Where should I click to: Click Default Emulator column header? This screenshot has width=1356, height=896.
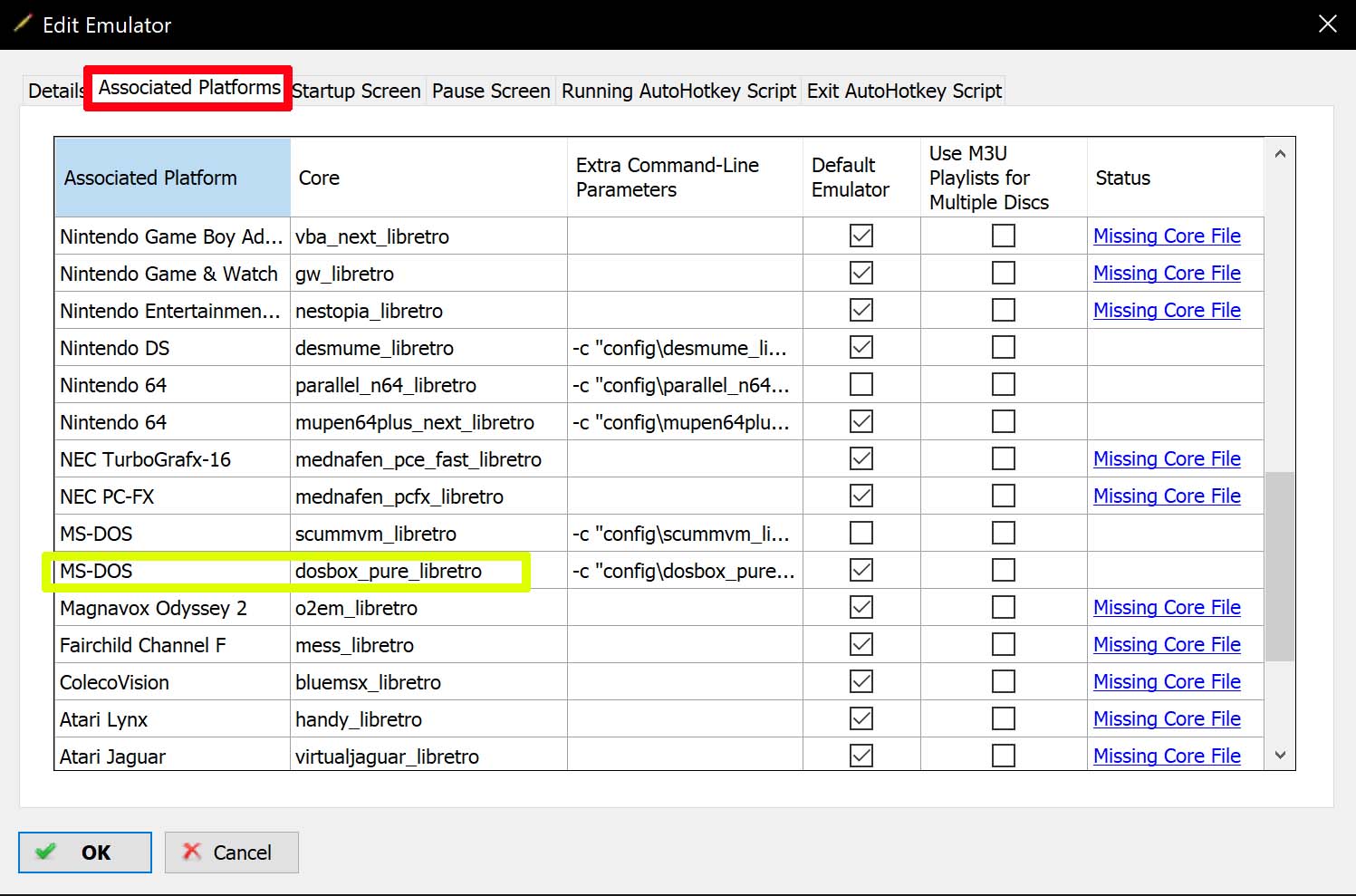(861, 178)
